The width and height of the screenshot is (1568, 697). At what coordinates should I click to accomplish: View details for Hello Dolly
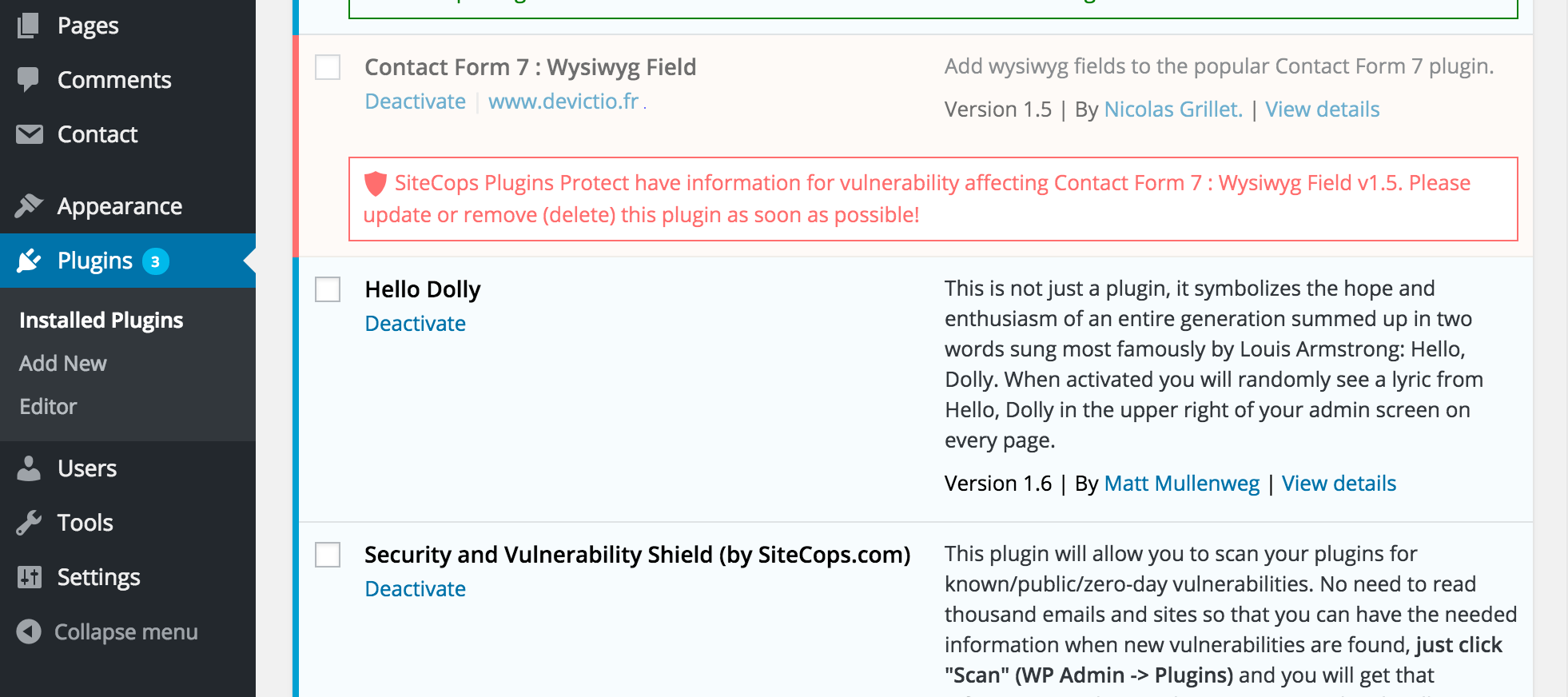(x=1339, y=484)
